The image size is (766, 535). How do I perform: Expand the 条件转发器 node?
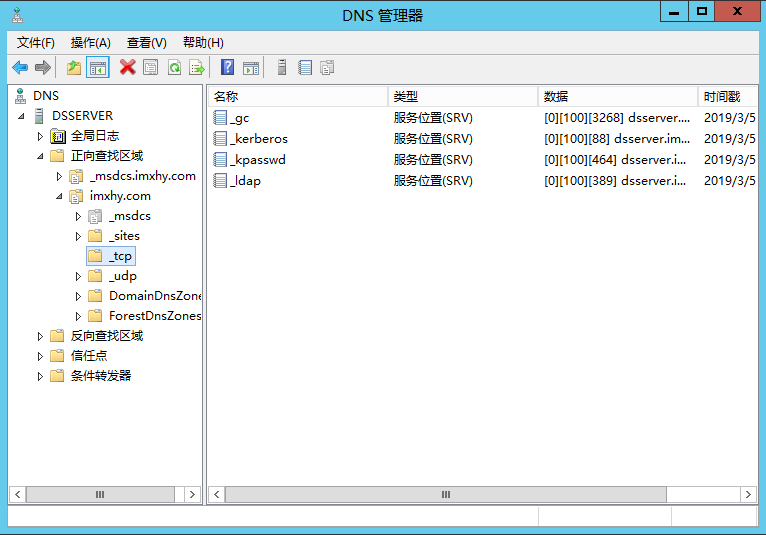pos(41,376)
